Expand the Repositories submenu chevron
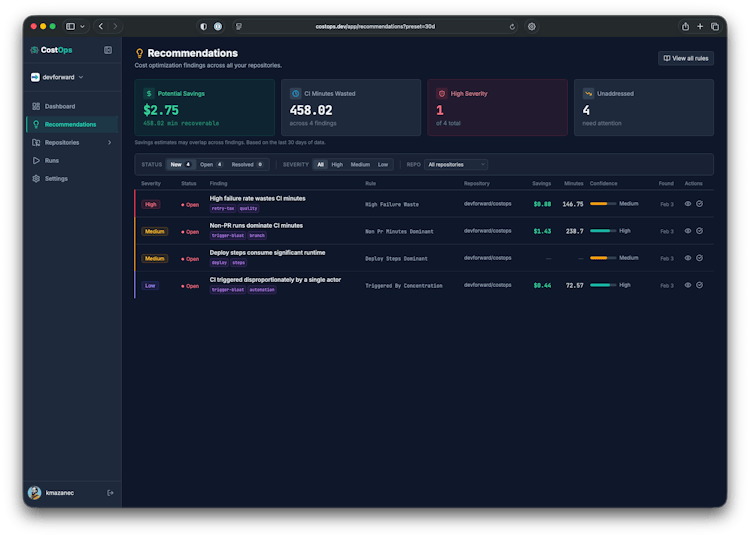The image size is (750, 538). click(x=109, y=142)
